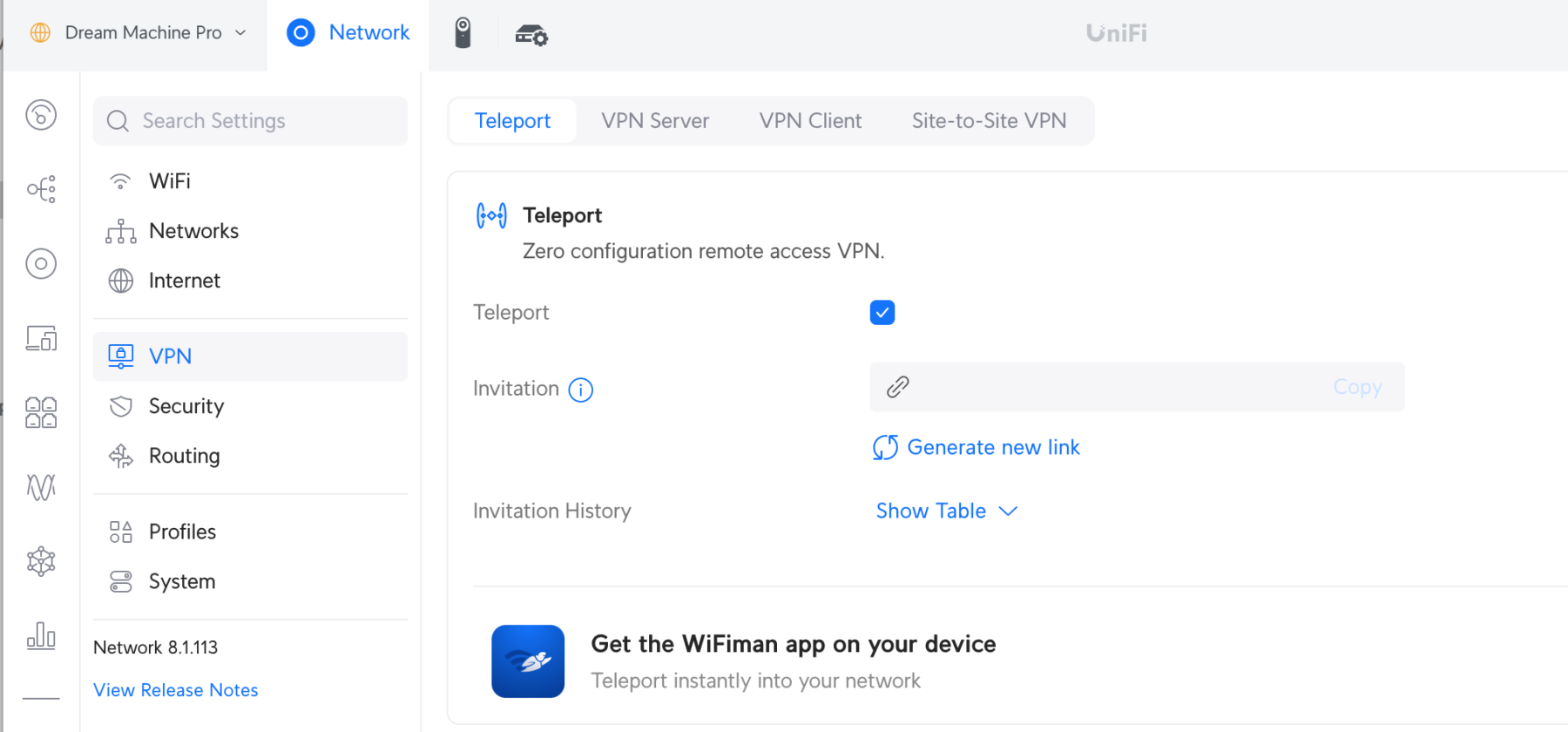
Task: Open the Topology icon in left rail
Action: (41, 189)
